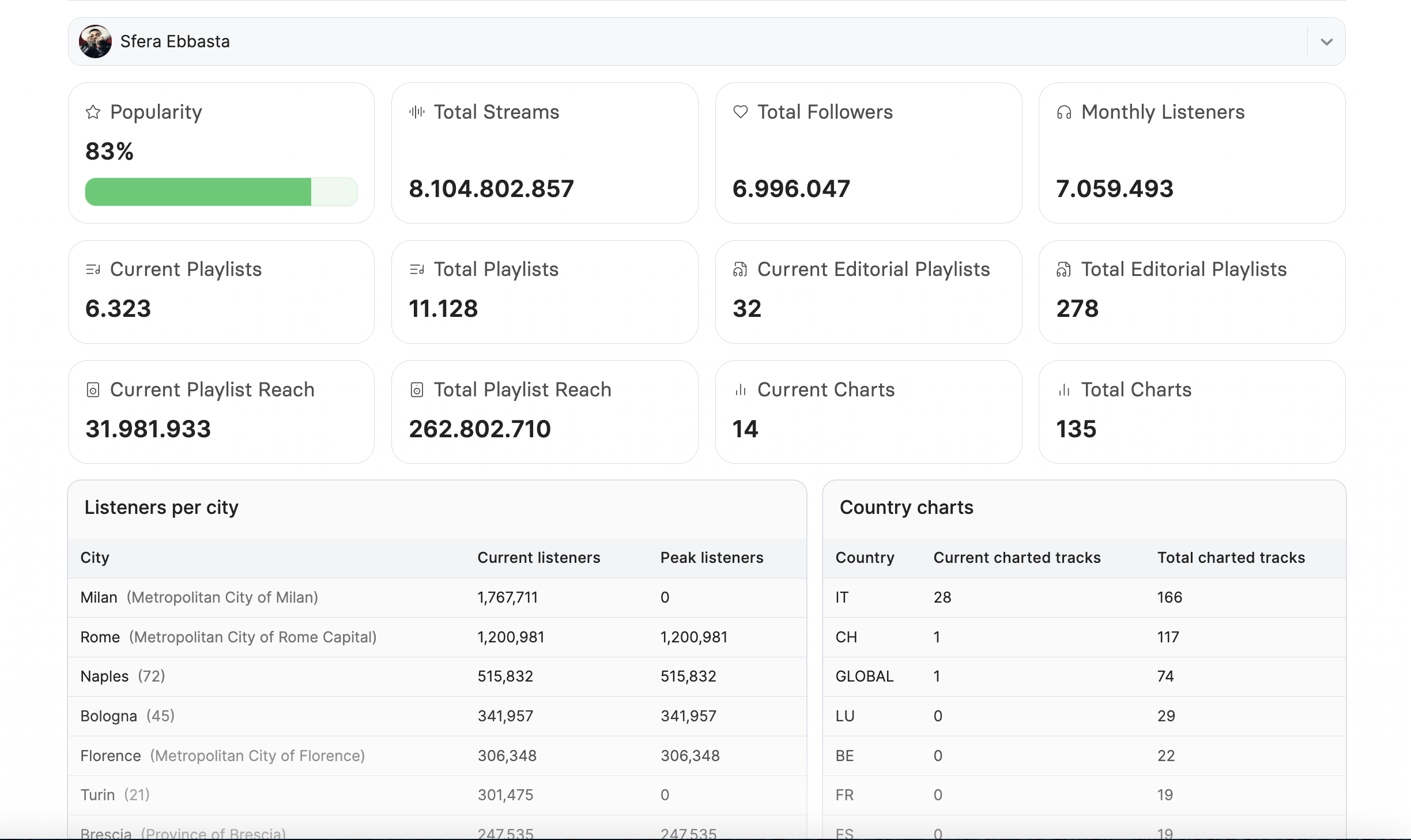Click the Country charts heading

click(906, 507)
